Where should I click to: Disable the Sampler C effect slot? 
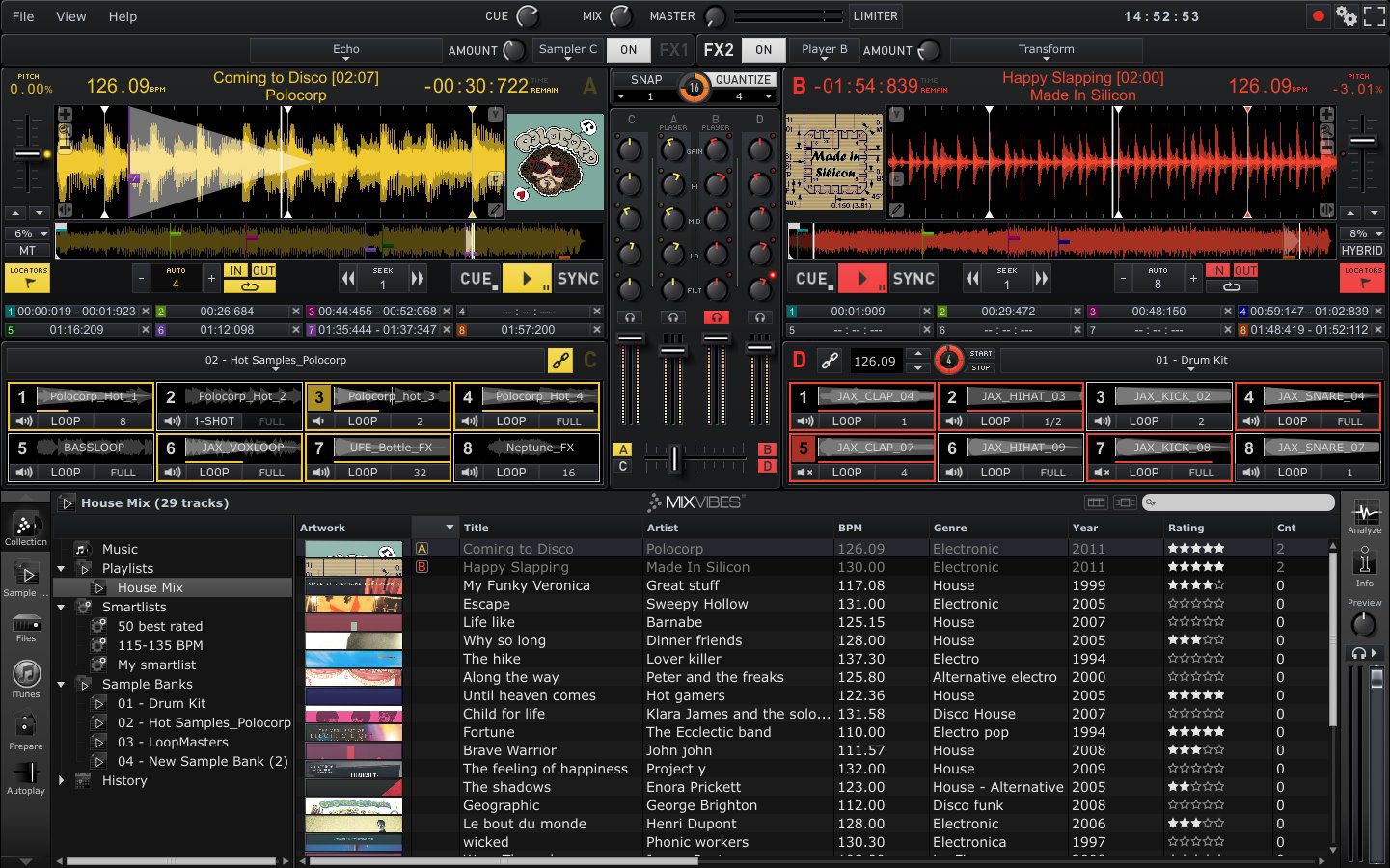[x=628, y=49]
